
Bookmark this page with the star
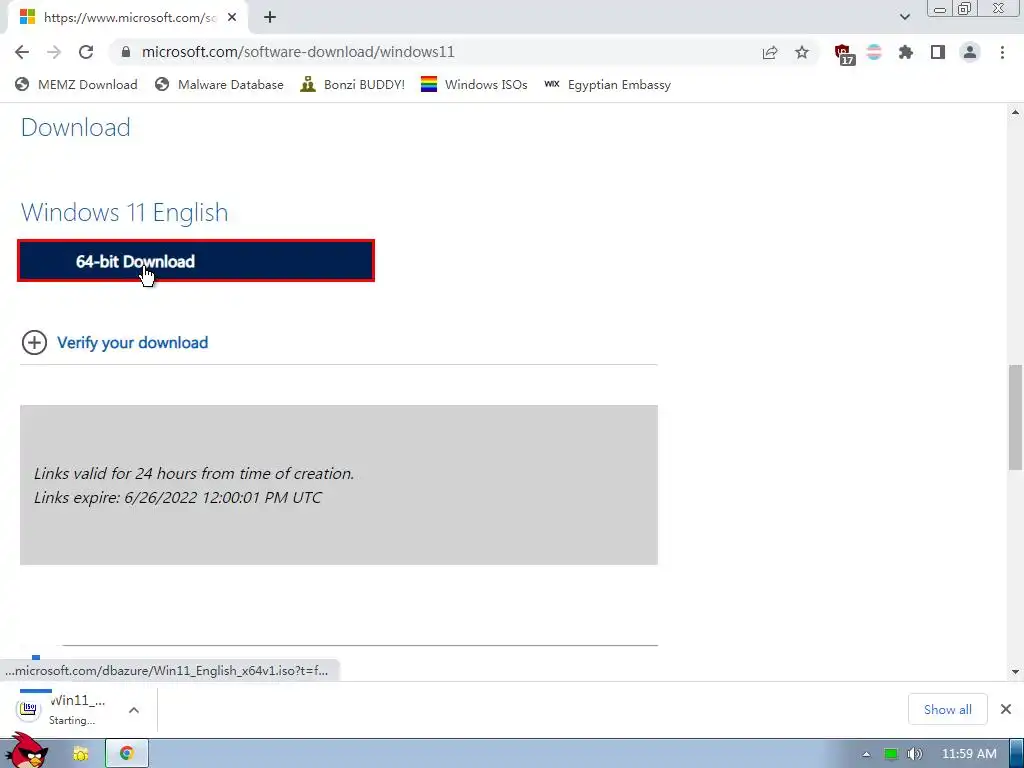[x=802, y=52]
